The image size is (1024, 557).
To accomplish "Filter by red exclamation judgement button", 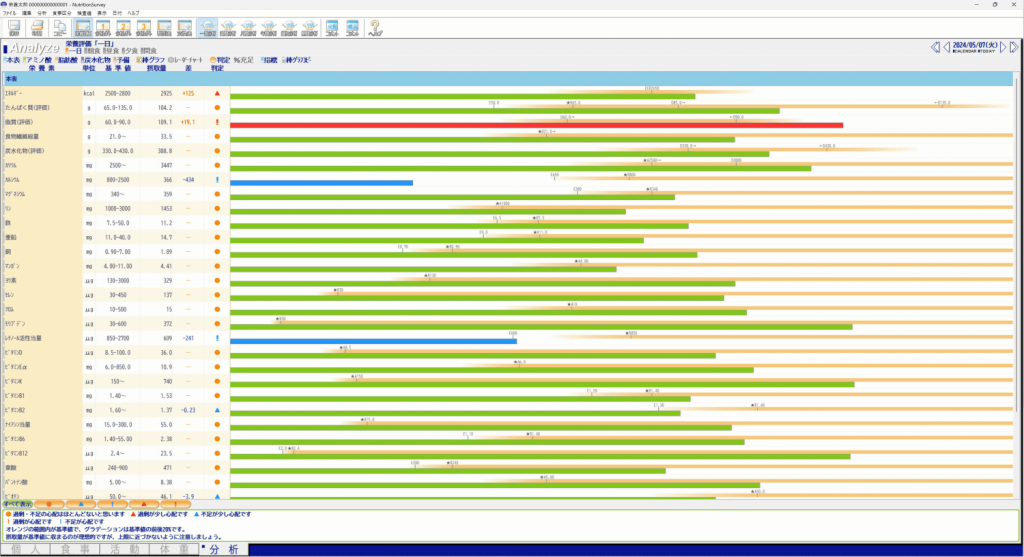I will coord(175,504).
